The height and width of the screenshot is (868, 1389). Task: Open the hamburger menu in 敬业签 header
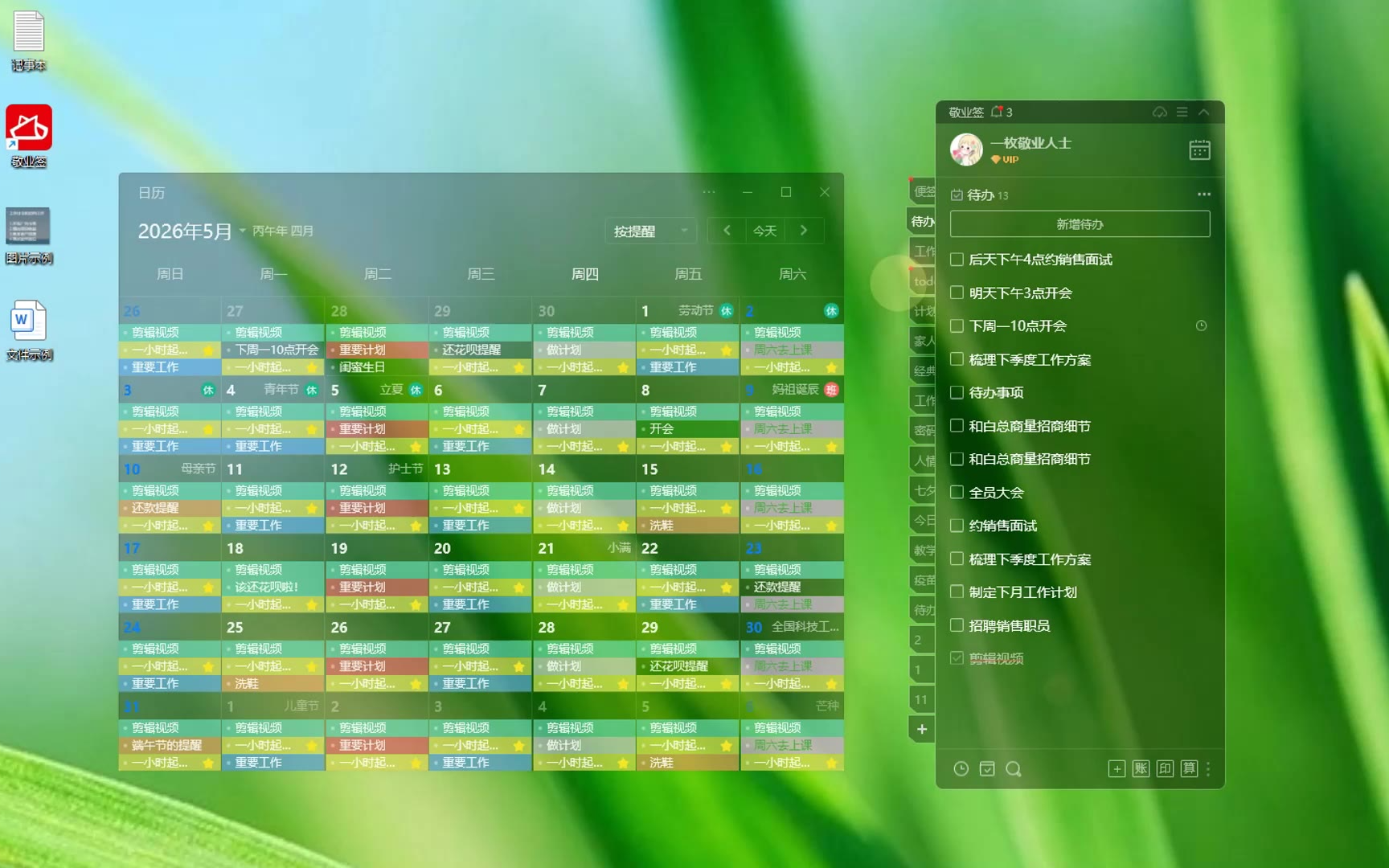tap(1182, 113)
